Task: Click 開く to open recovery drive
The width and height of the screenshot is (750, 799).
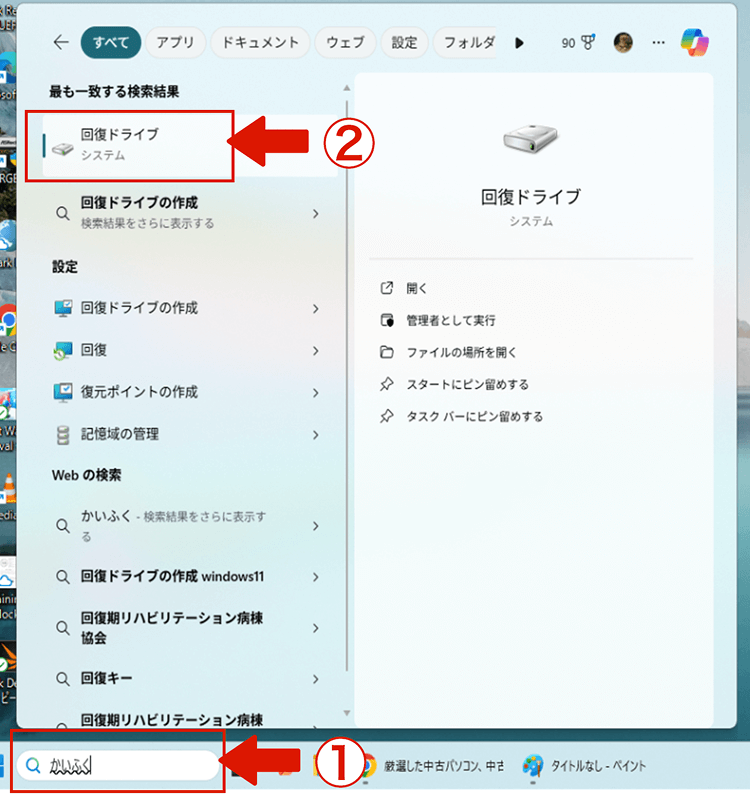Action: [x=417, y=288]
